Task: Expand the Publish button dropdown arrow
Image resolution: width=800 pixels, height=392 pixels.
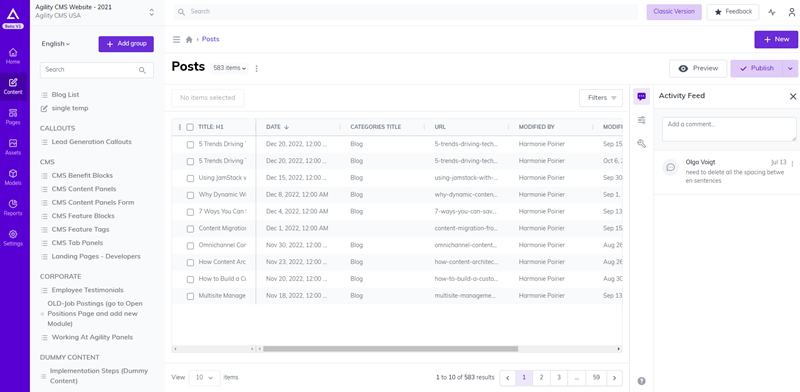Action: coord(790,68)
